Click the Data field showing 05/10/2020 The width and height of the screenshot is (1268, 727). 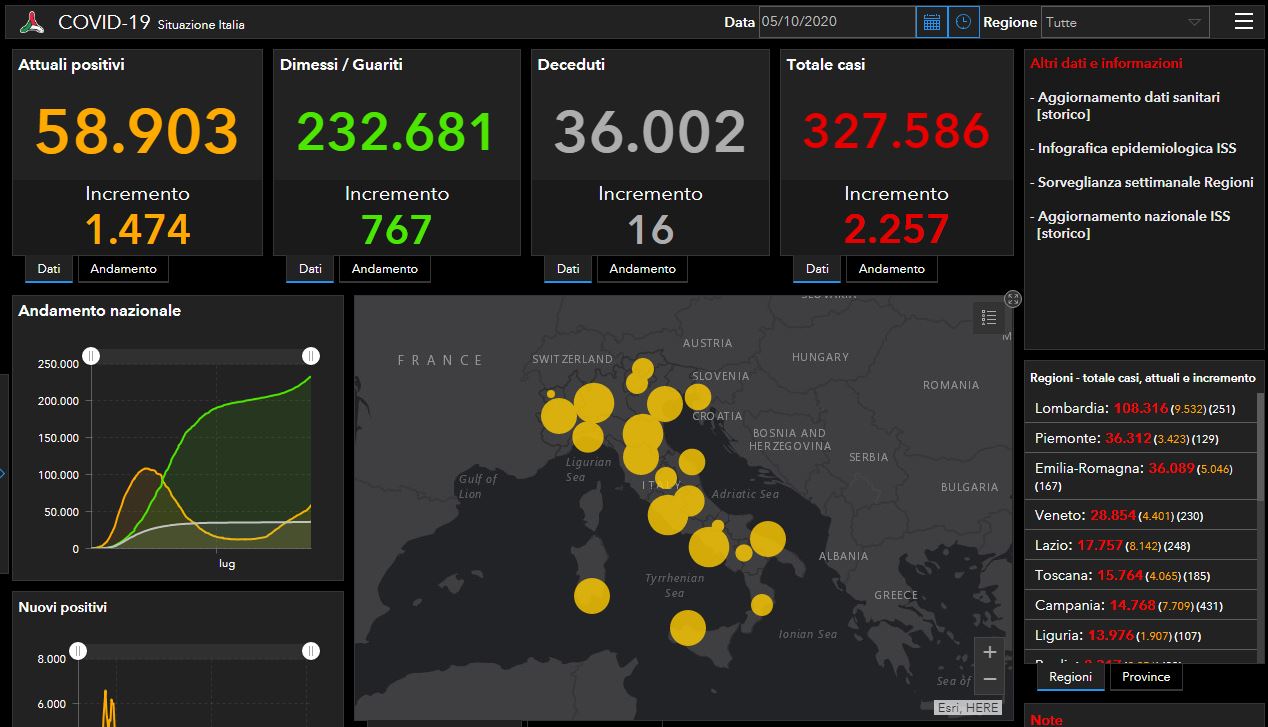[x=836, y=22]
